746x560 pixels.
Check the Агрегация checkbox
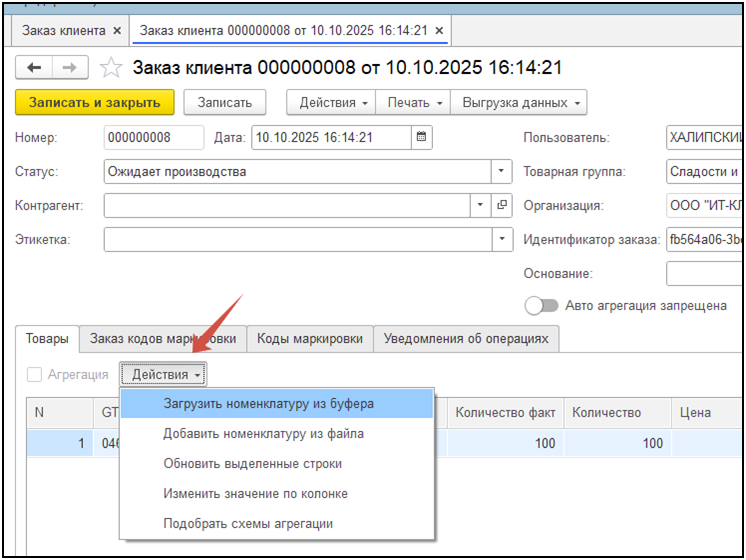click(34, 374)
